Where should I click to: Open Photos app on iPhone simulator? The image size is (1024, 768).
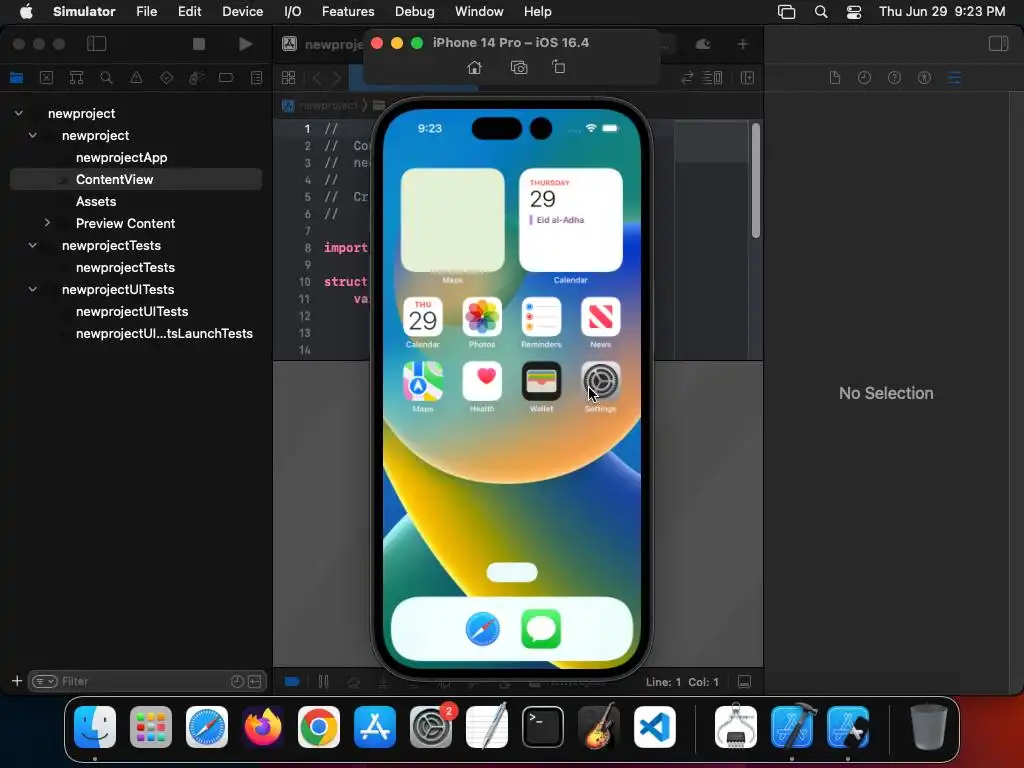(482, 317)
